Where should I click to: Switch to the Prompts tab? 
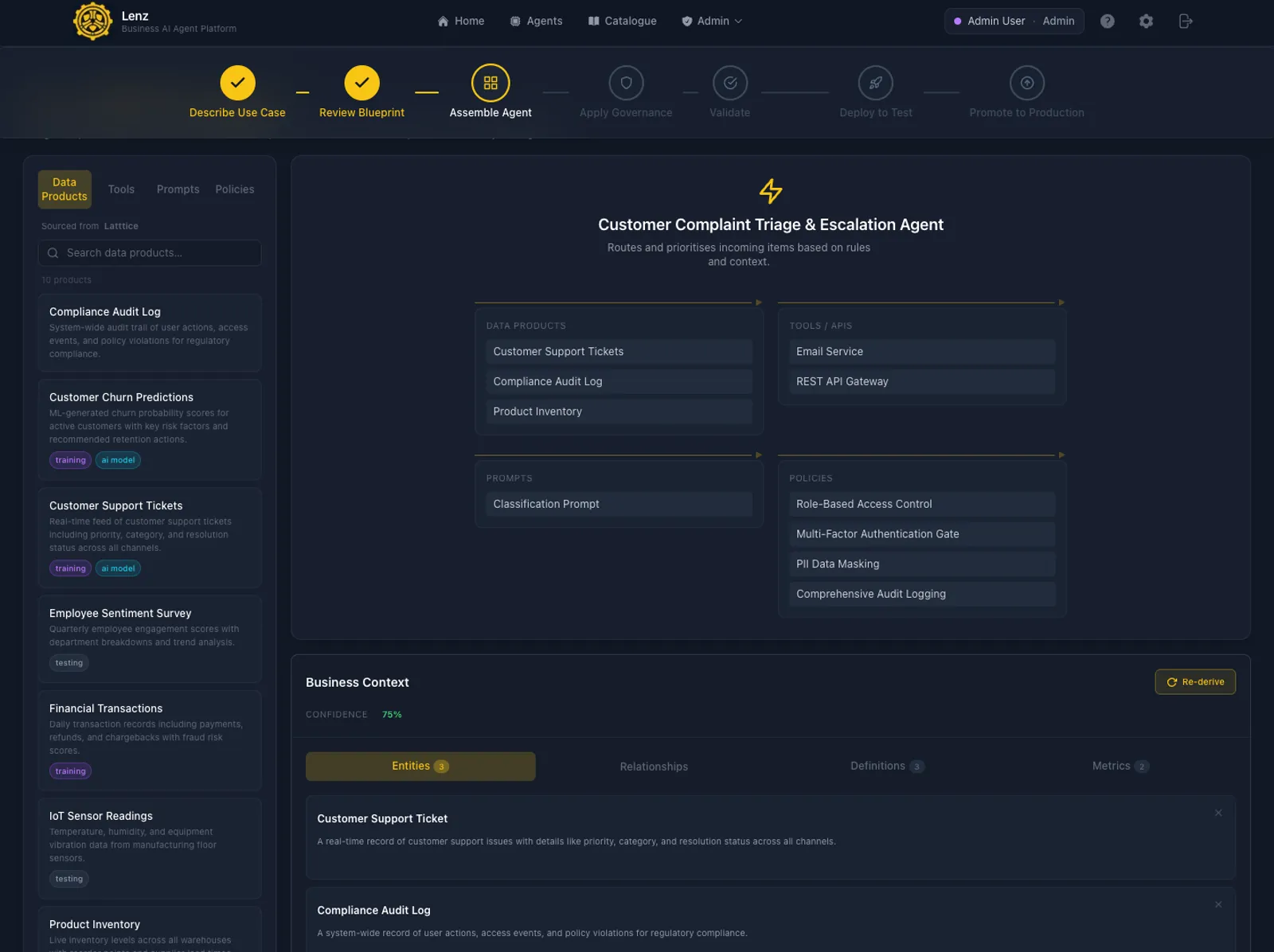point(178,189)
